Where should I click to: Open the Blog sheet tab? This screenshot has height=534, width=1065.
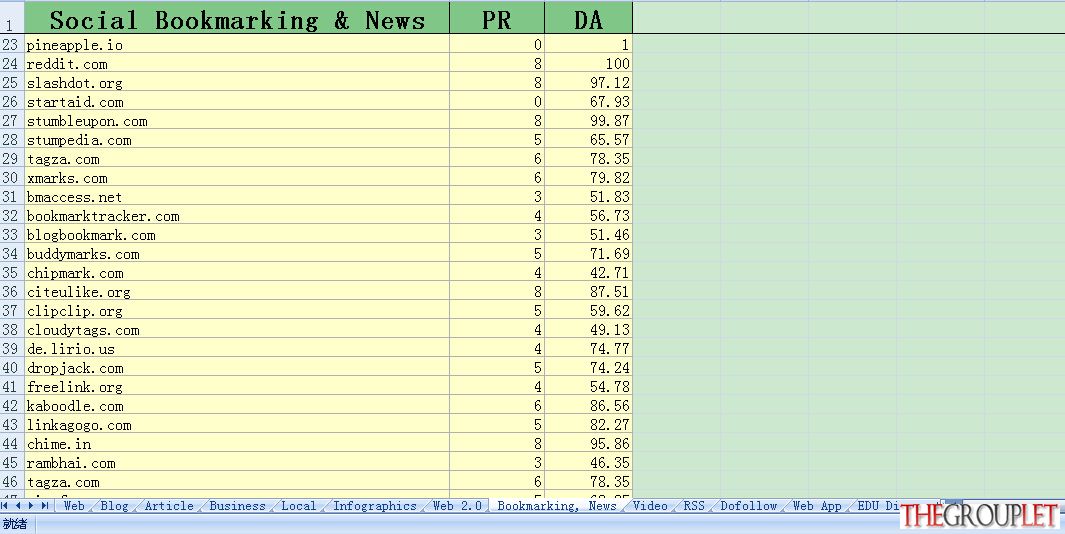(x=114, y=505)
